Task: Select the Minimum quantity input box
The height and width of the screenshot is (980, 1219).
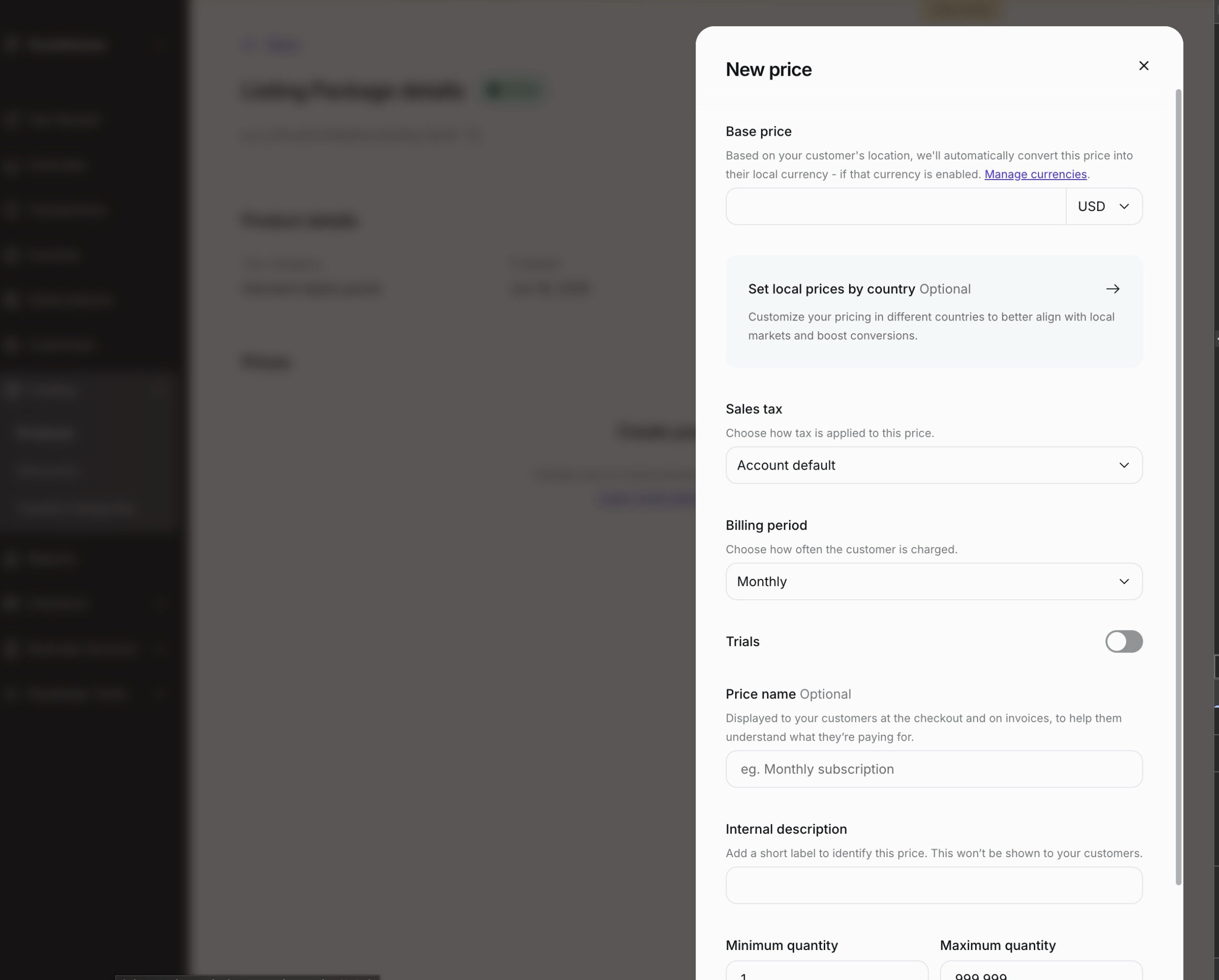Action: pos(827,970)
